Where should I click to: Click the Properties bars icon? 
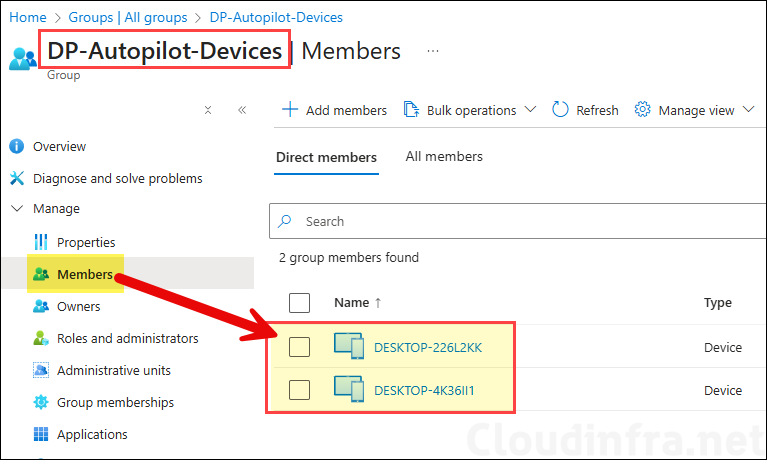coord(41,242)
